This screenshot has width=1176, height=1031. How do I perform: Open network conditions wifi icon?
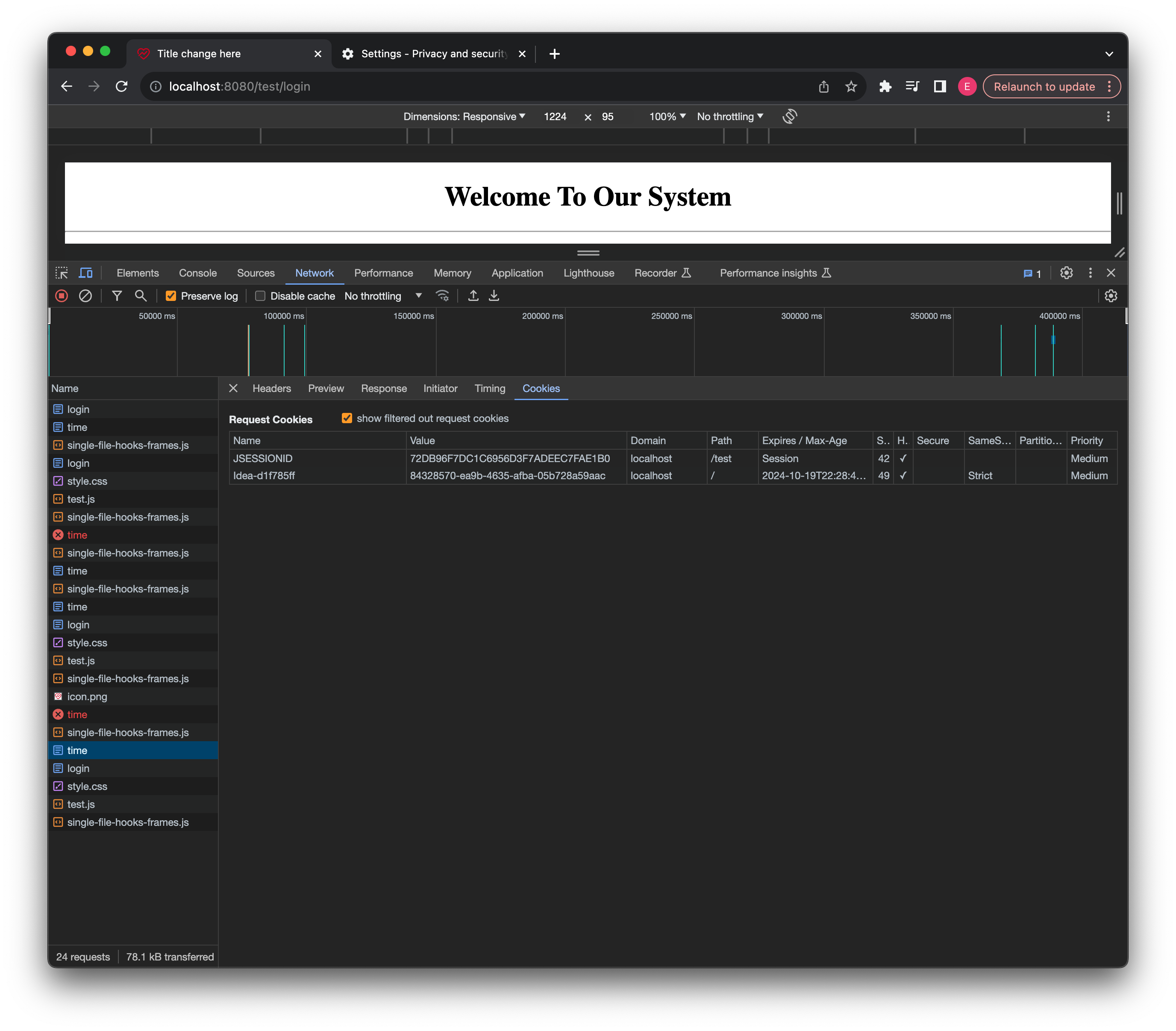(442, 296)
